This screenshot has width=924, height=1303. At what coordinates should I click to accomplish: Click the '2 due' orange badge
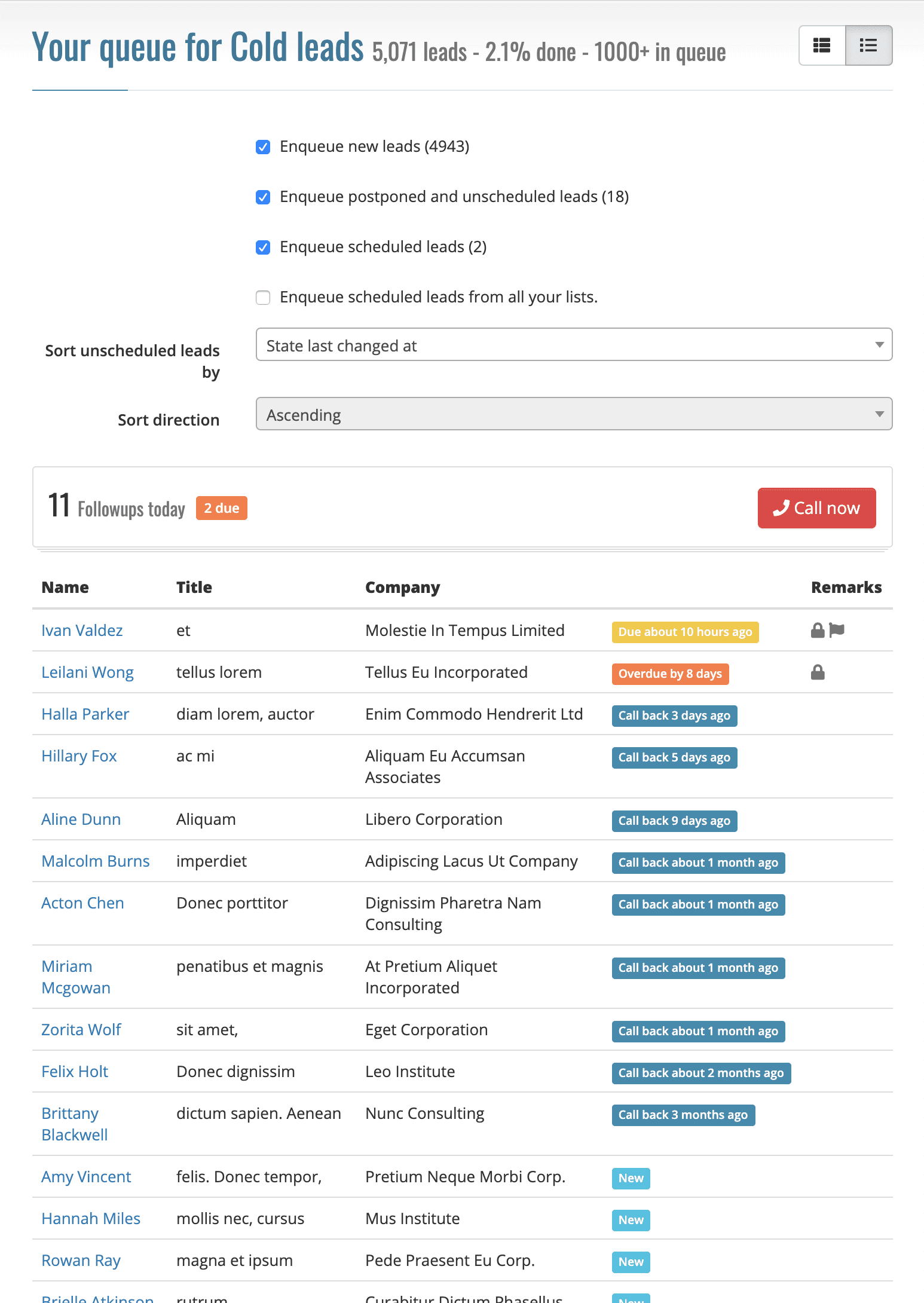222,508
